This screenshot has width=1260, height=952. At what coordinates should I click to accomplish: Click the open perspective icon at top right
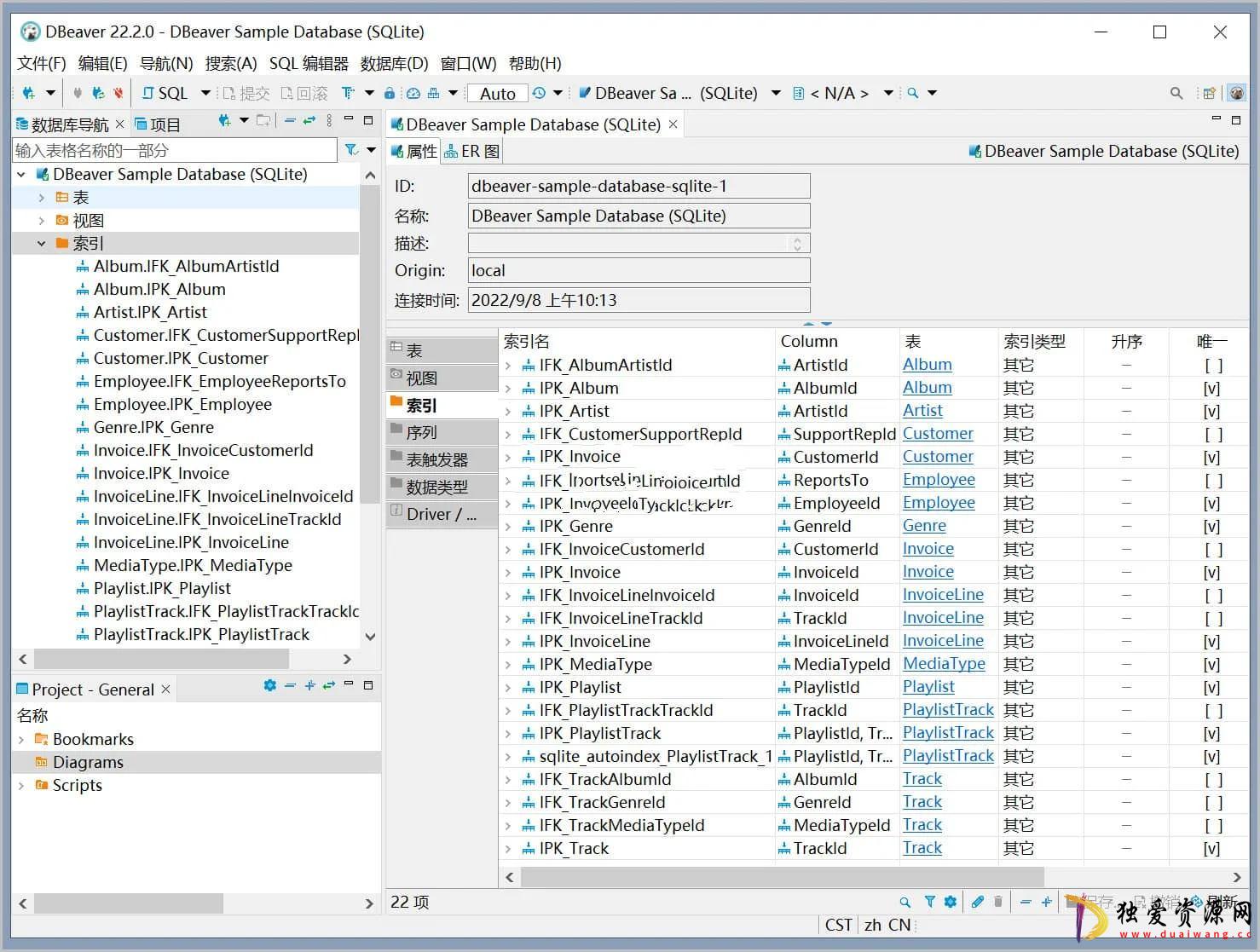tap(1209, 93)
